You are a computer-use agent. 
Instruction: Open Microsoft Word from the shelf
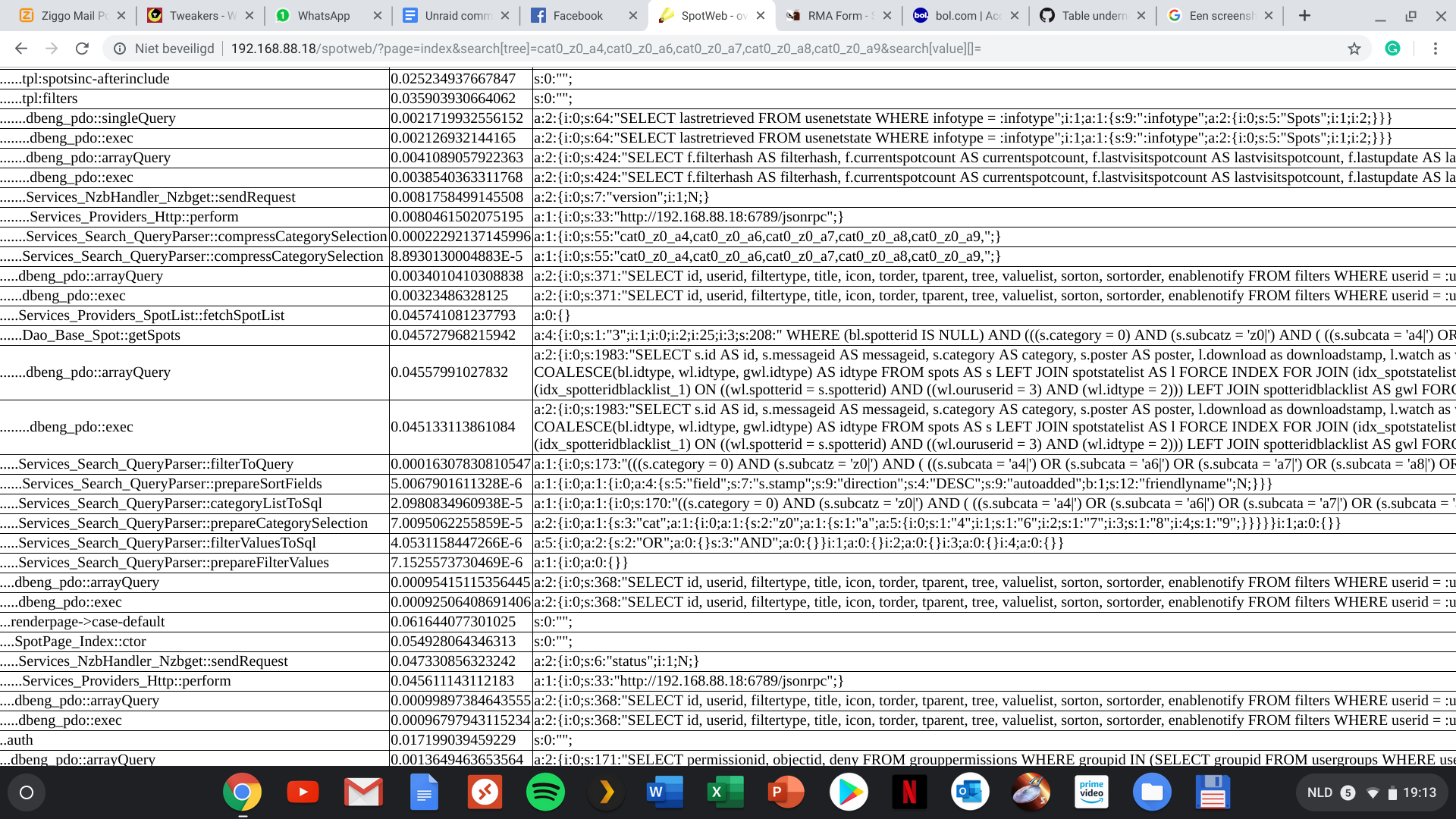665,792
